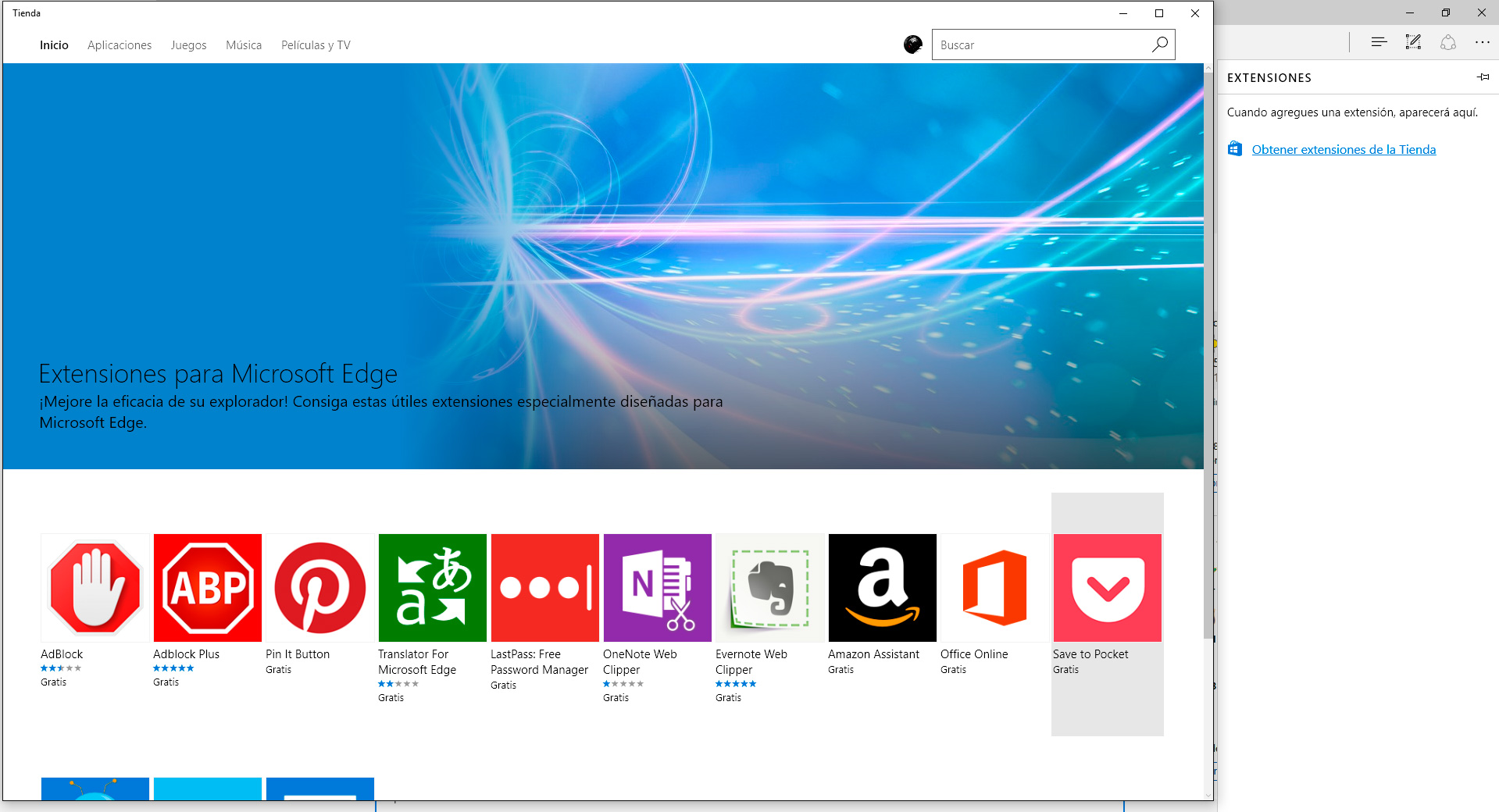The width and height of the screenshot is (1499, 812).
Task: Switch to the Aplicaciones tab
Action: point(120,45)
